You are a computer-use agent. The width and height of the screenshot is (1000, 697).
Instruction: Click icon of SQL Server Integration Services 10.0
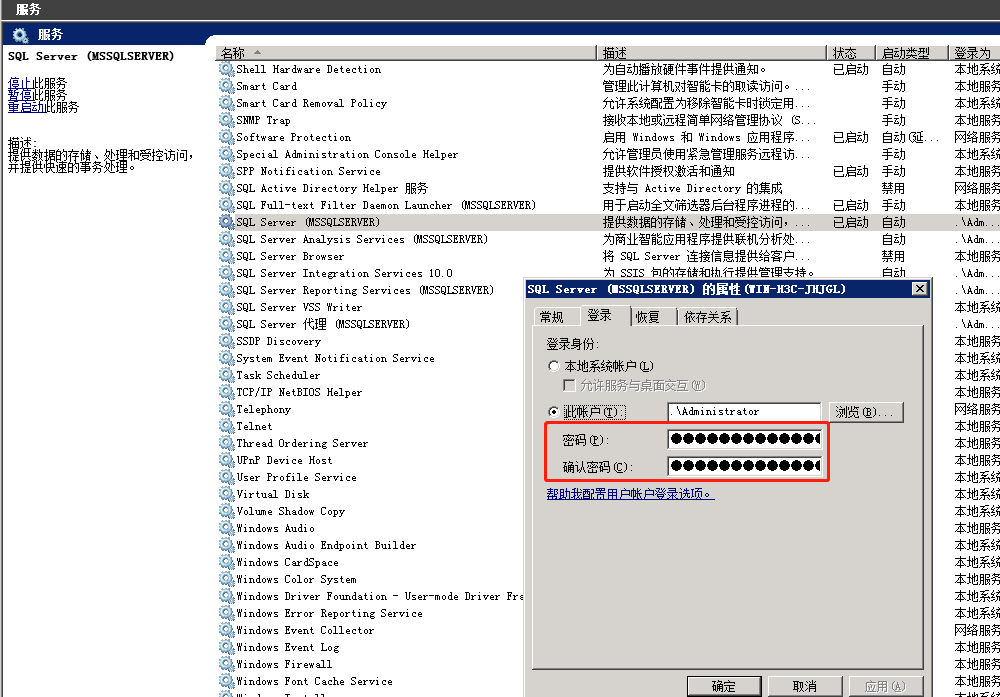[226, 273]
